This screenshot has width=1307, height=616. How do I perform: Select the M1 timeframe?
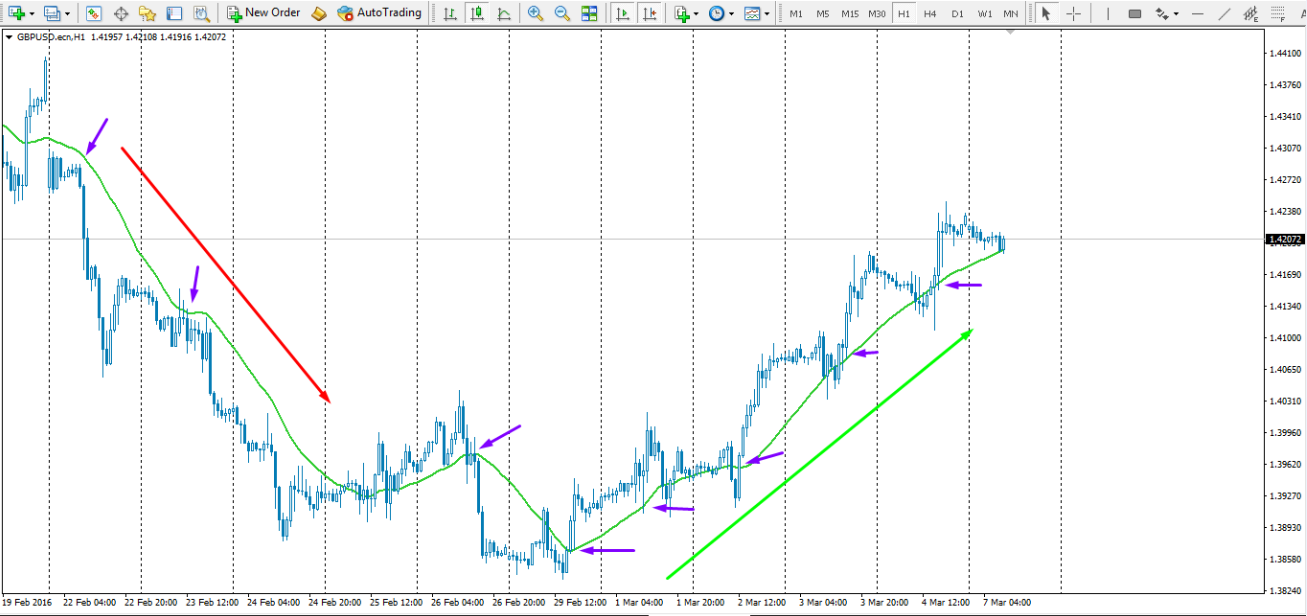[796, 14]
